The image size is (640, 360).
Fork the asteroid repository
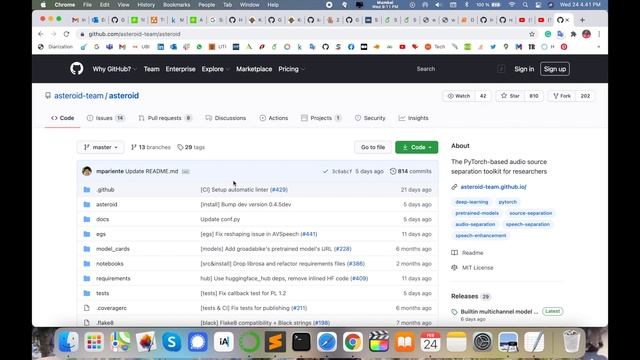[x=562, y=96]
